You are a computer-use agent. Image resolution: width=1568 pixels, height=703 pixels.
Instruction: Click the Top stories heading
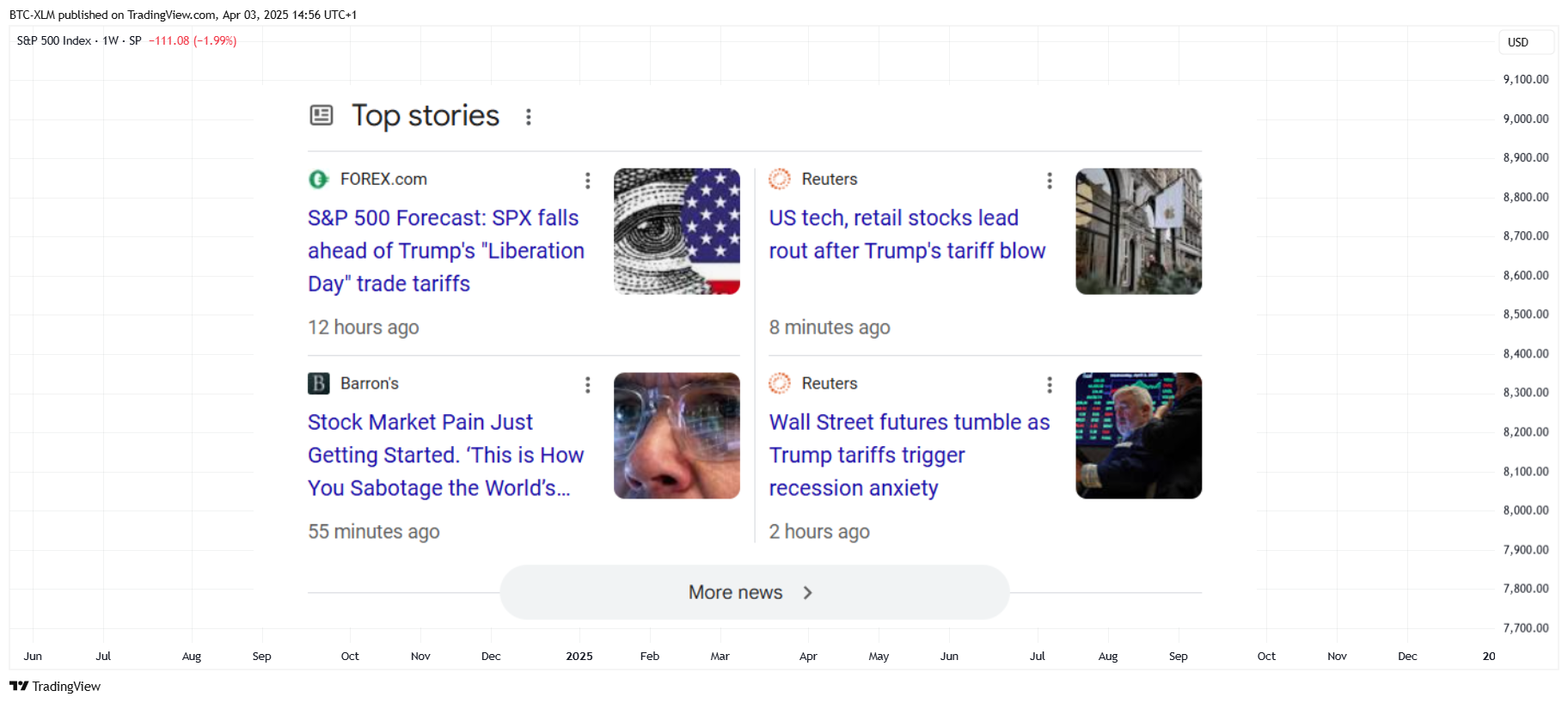click(426, 115)
